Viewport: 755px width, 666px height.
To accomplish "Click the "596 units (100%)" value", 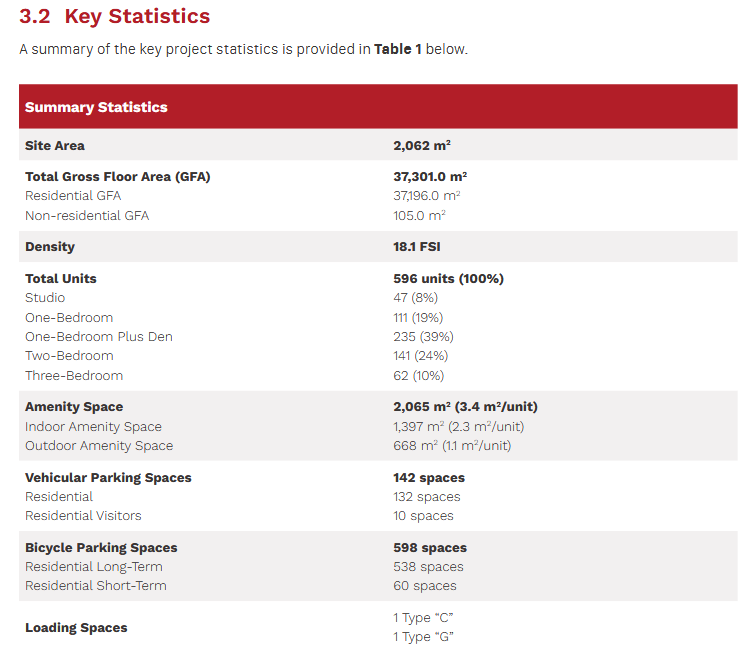I will click(448, 278).
